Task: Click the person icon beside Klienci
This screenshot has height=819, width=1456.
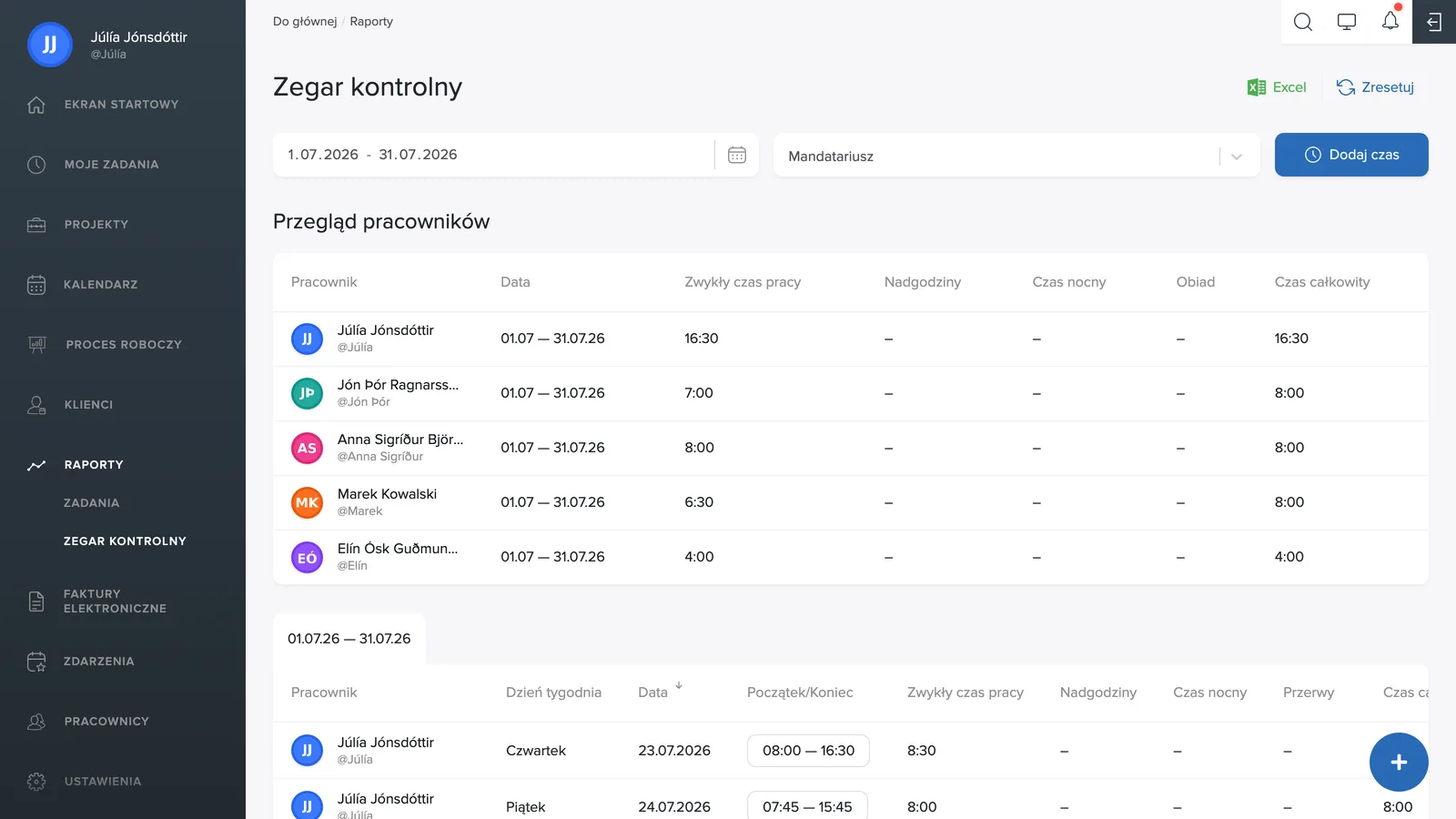Action: [36, 405]
